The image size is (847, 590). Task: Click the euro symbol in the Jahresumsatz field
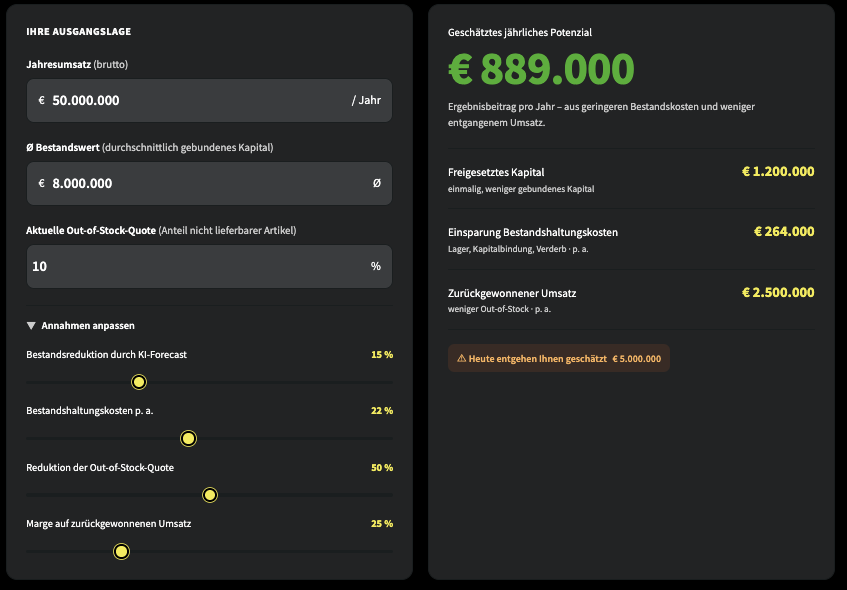point(42,100)
